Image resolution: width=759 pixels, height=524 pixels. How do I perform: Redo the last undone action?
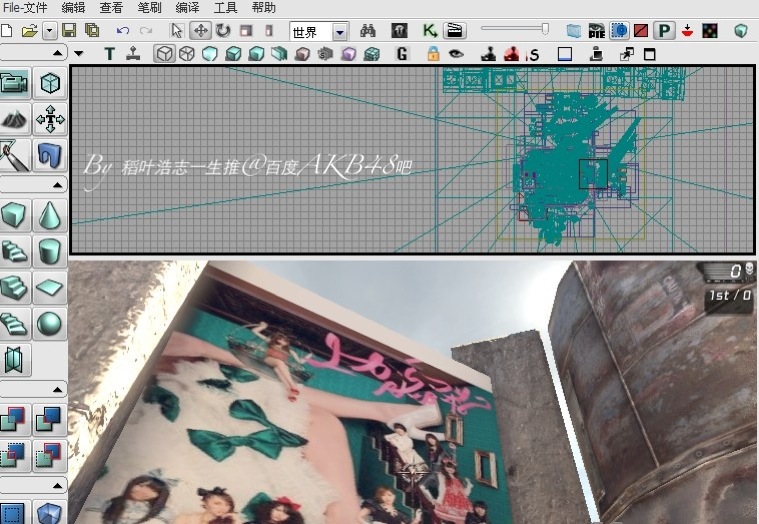pos(146,31)
